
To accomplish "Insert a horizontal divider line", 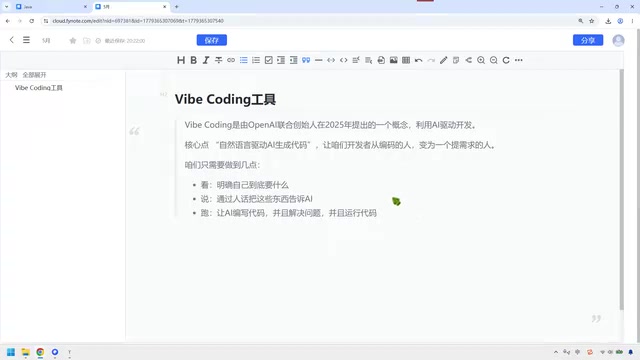I will point(318,60).
